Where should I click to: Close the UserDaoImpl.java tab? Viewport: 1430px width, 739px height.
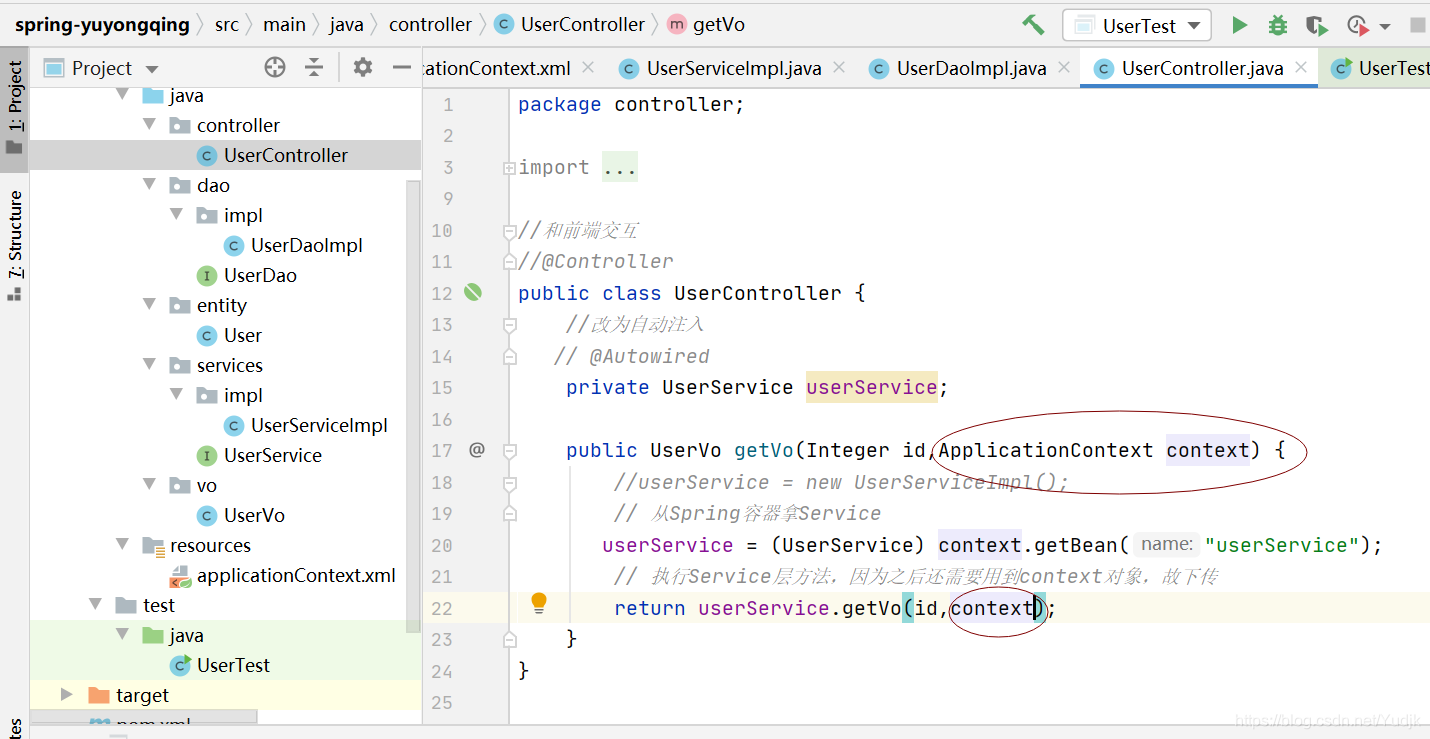tap(1063, 67)
